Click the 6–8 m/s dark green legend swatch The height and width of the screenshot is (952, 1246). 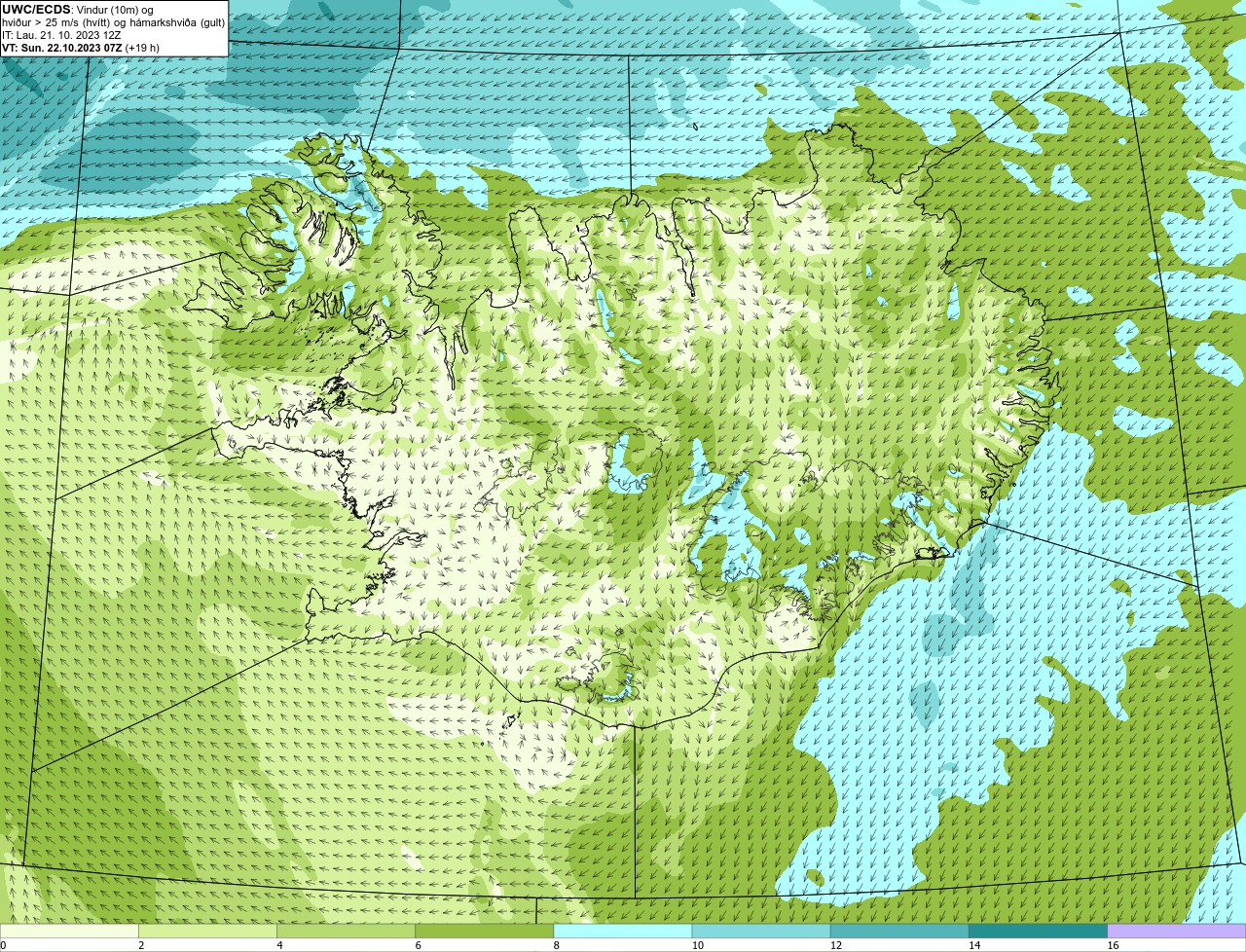click(484, 931)
